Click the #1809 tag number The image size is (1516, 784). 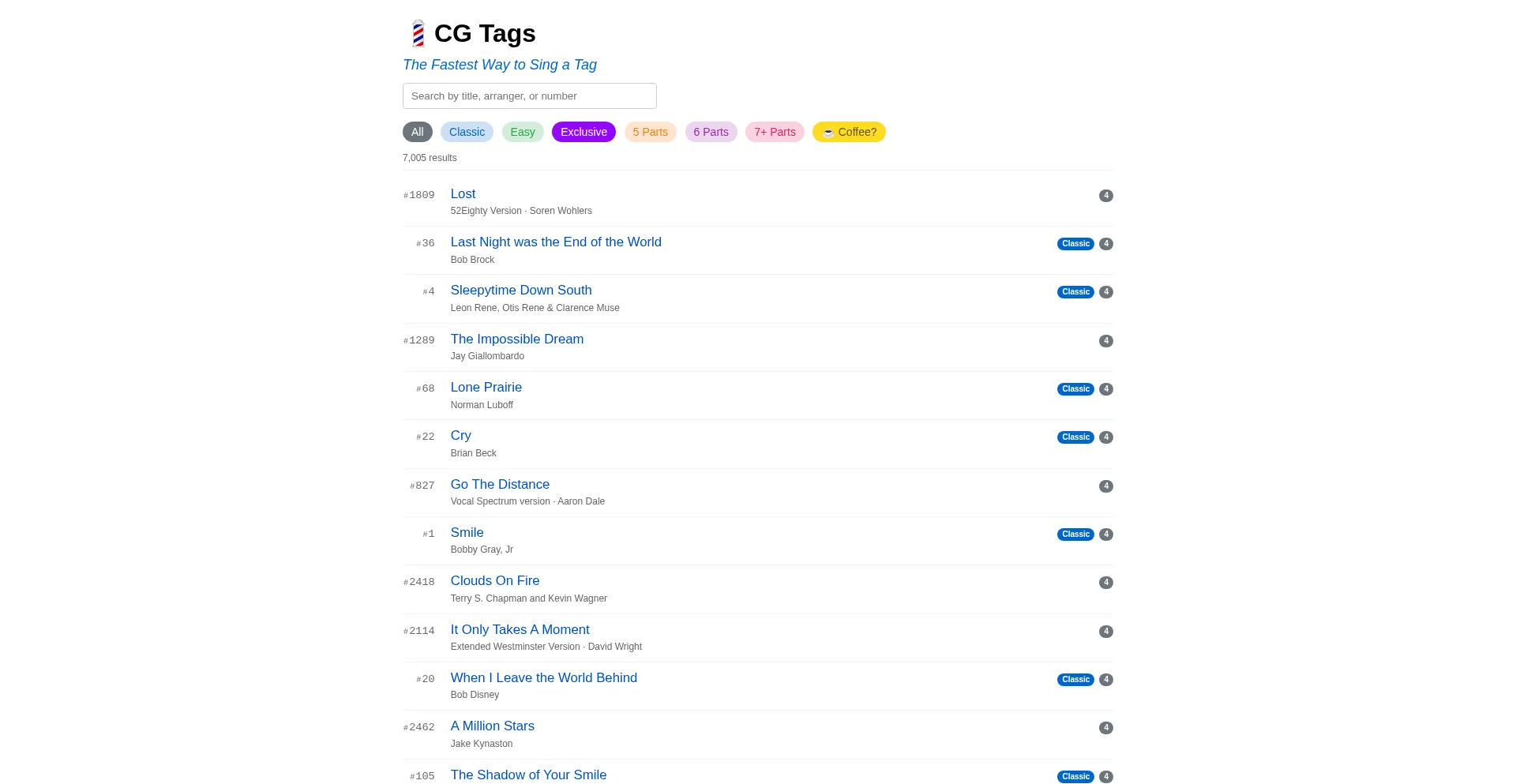click(x=418, y=195)
